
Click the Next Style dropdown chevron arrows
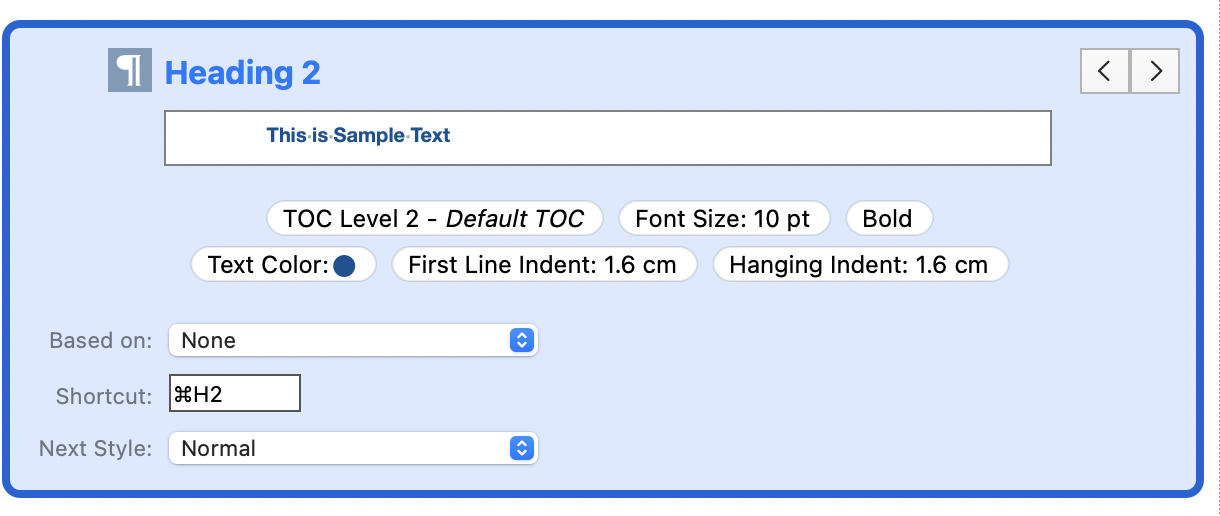[x=521, y=448]
